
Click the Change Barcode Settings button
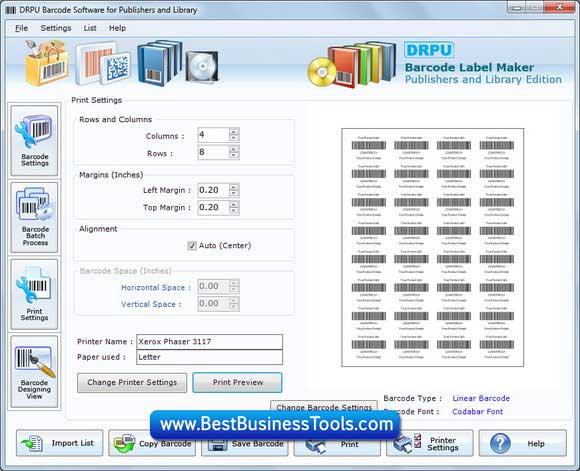click(x=324, y=406)
